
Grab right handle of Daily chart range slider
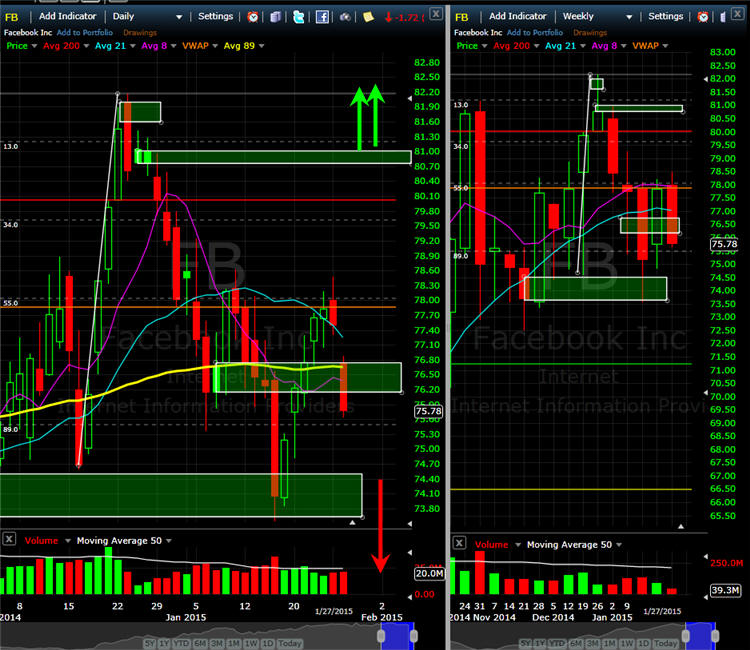(x=414, y=636)
